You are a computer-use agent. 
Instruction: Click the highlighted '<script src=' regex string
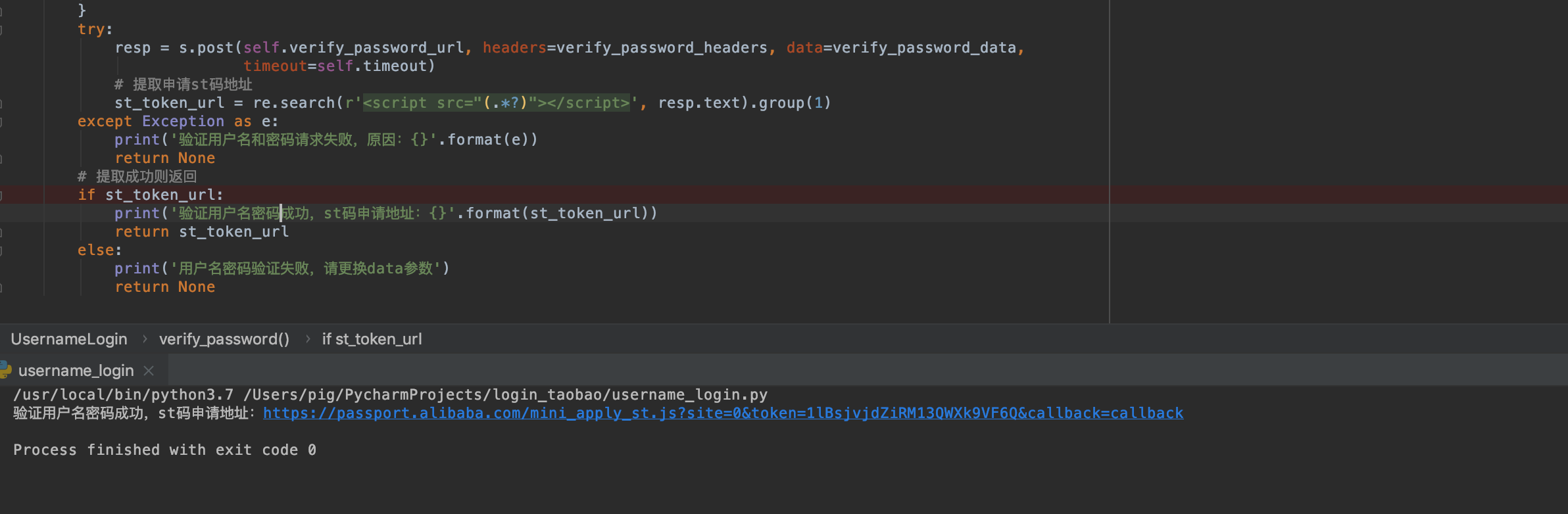click(x=497, y=103)
